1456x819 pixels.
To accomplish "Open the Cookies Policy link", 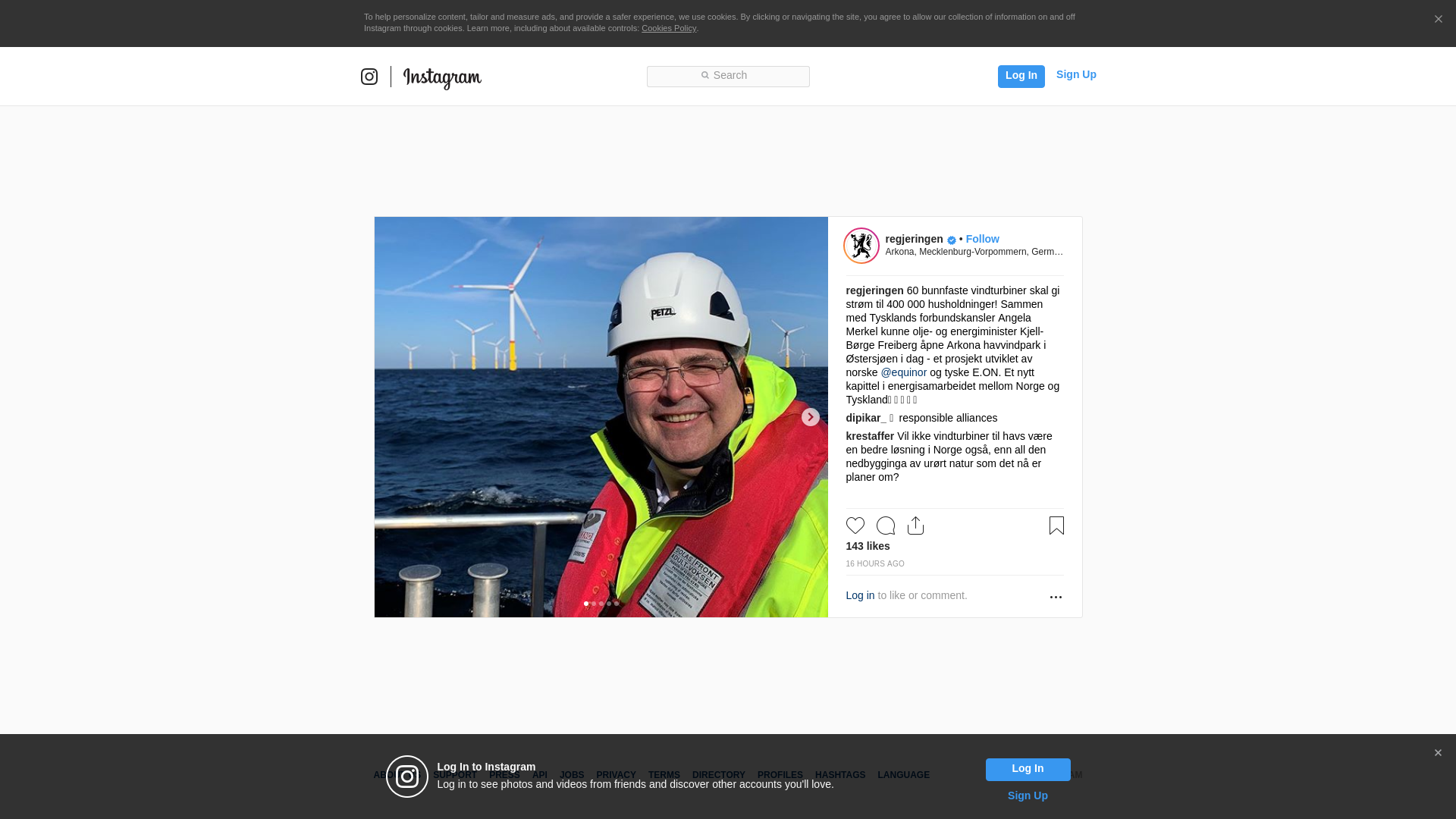I will click(669, 28).
